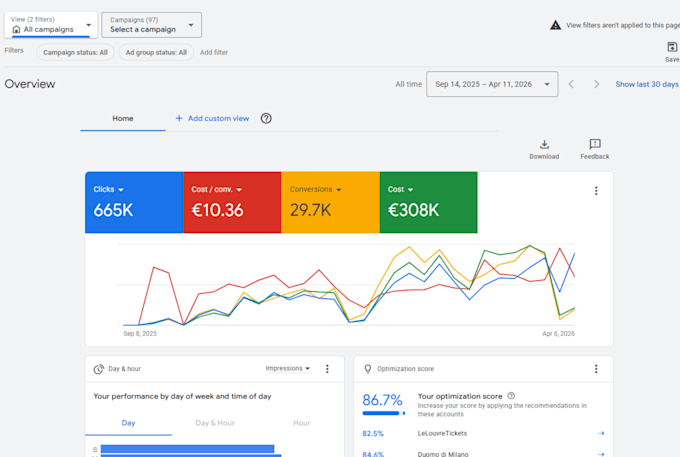Click the 86.7% optimization score progress bar
Viewport: 680px width, 457px height.
point(384,413)
